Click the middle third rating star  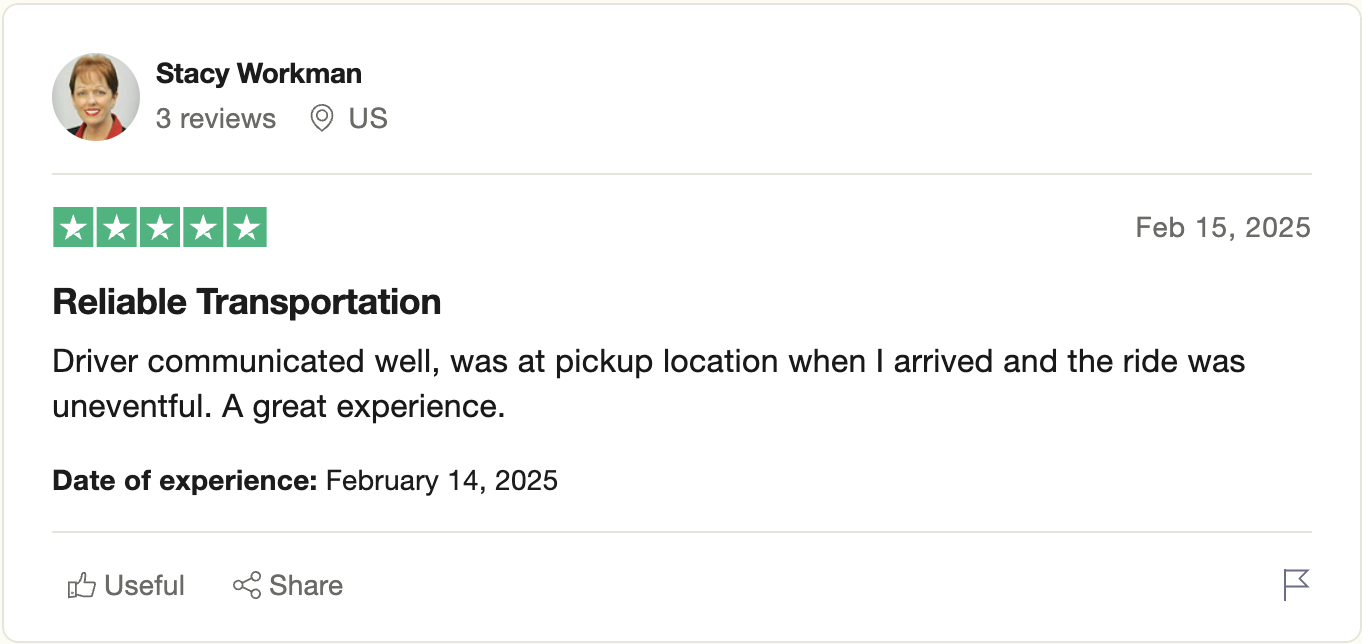pyautogui.click(x=159, y=227)
